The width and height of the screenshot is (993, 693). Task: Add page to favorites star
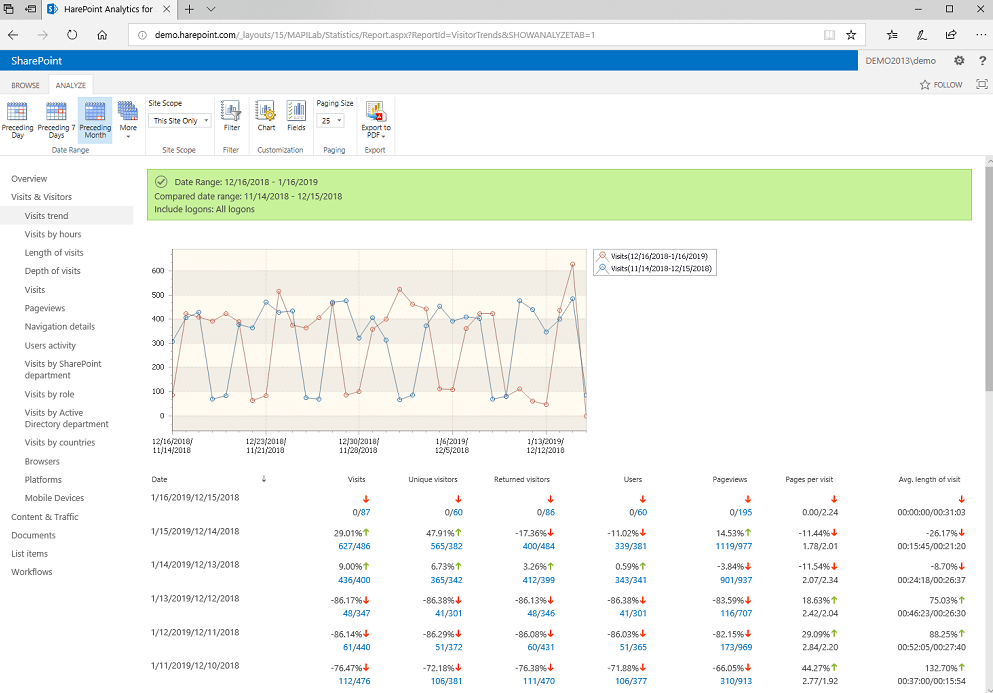851,35
